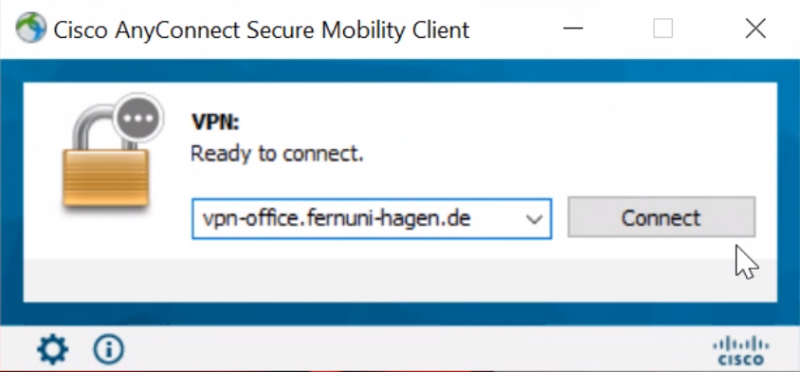Click the window title text
Viewport: 800px width, 372px height.
261,30
